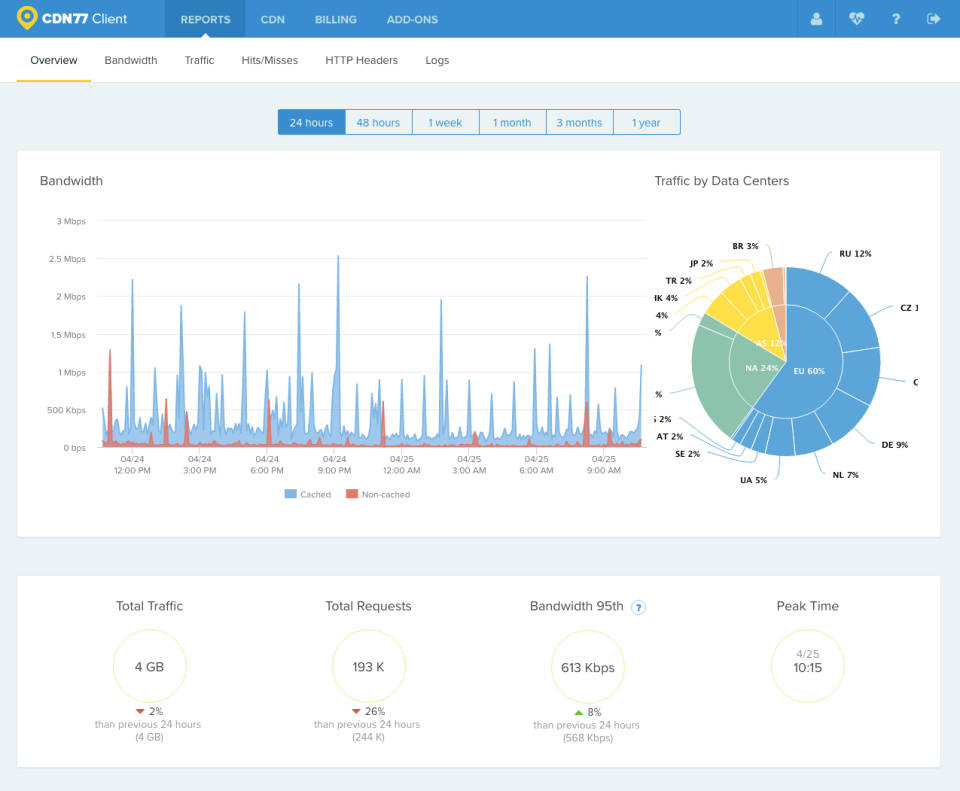
Task: Click the Total Requests 193 K figure
Action: pos(368,665)
